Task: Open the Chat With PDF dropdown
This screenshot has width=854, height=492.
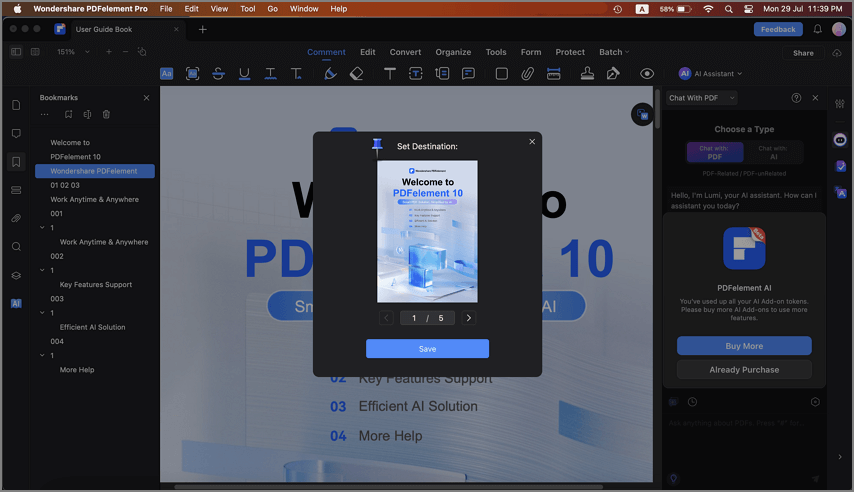Action: (x=702, y=98)
